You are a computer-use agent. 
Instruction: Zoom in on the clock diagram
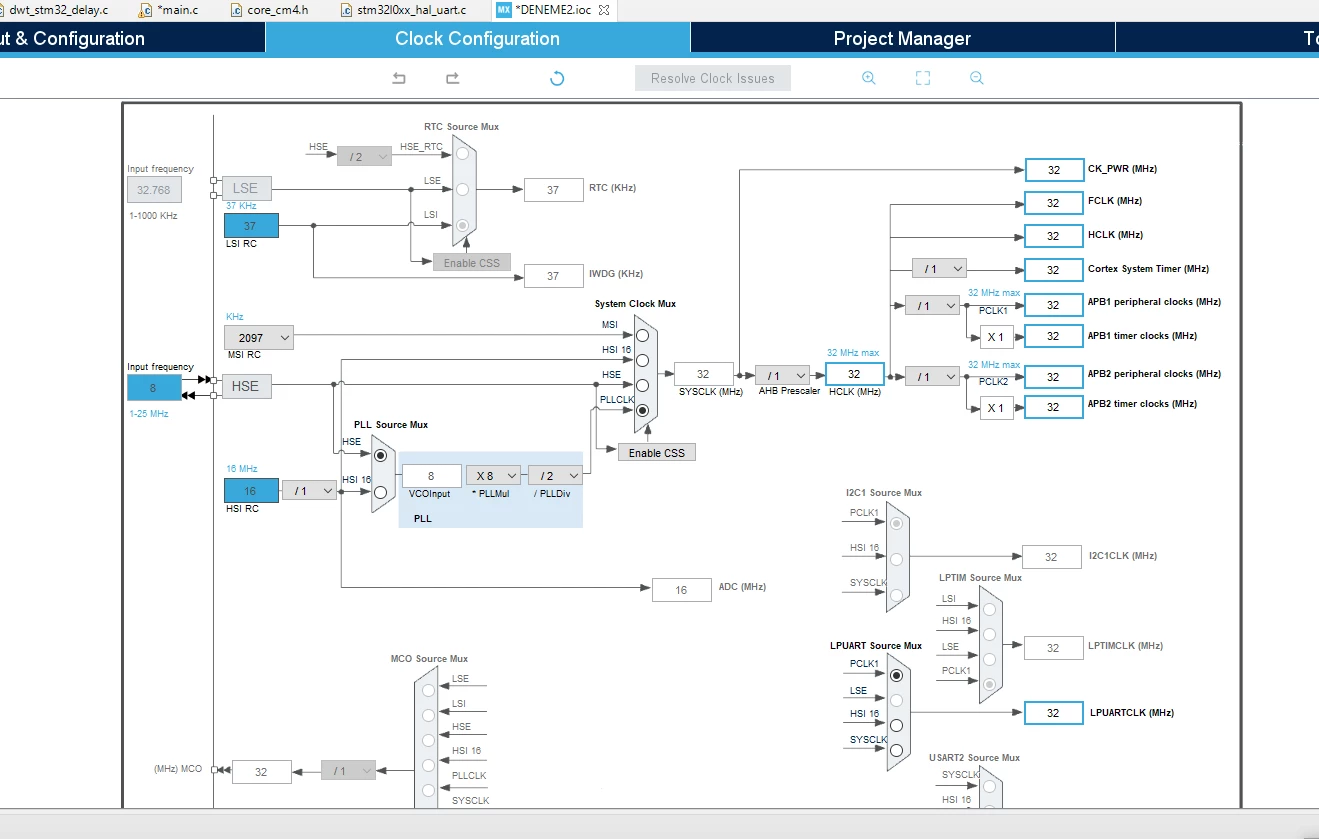pos(869,78)
